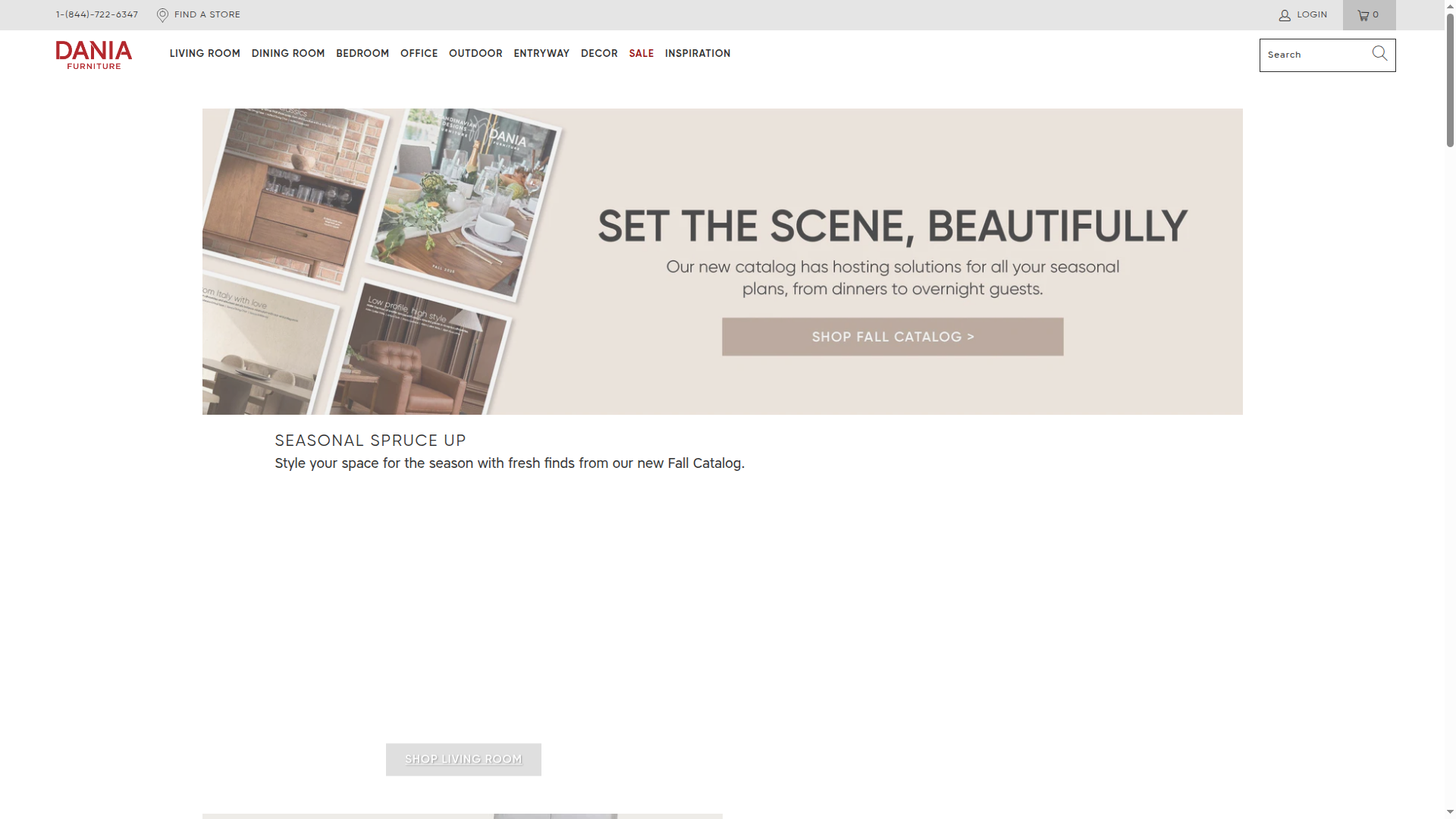Click the user account icon beside Login
The height and width of the screenshot is (819, 1456).
click(1284, 14)
